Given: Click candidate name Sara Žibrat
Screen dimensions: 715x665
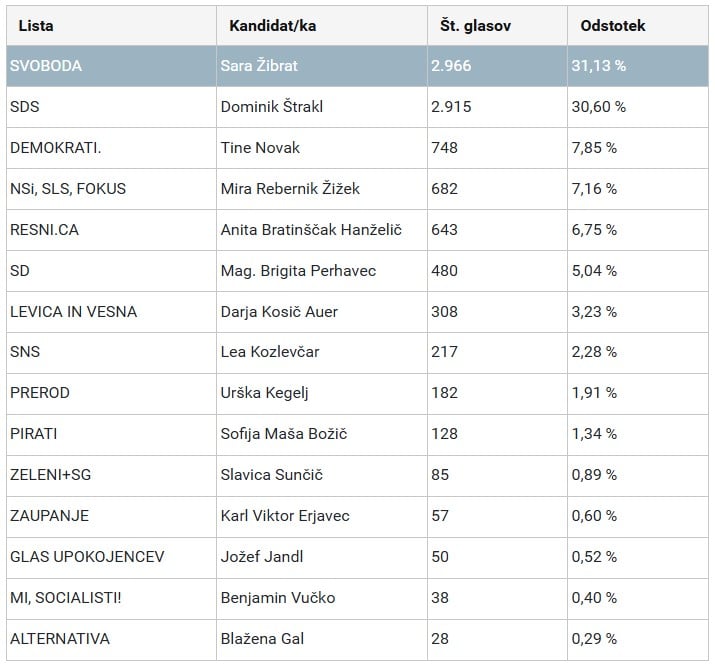Looking at the screenshot, I should (x=259, y=66).
